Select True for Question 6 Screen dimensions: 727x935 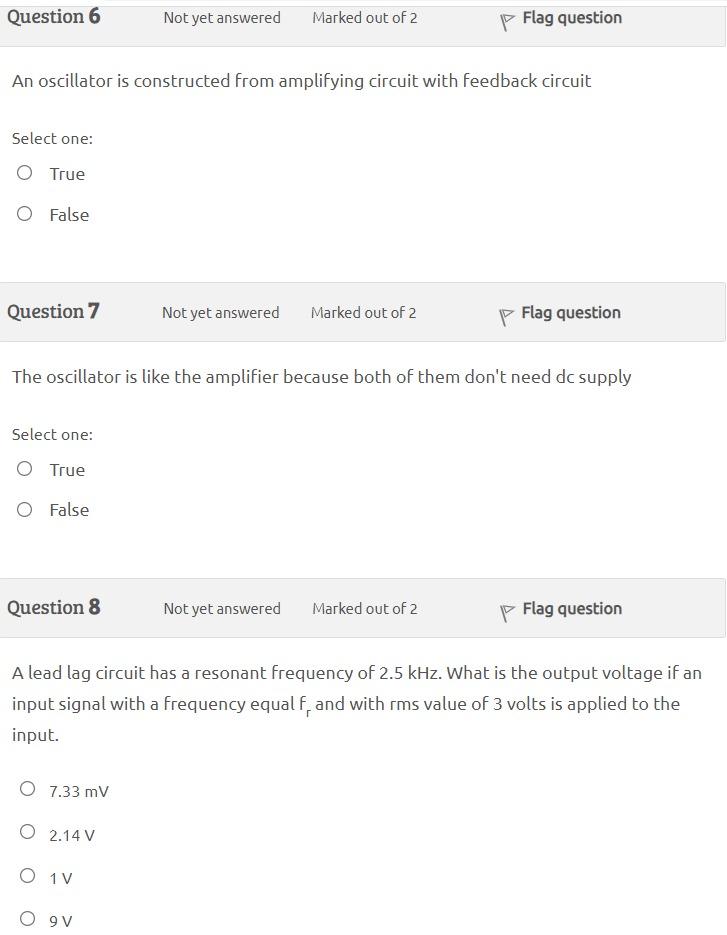pos(24,172)
